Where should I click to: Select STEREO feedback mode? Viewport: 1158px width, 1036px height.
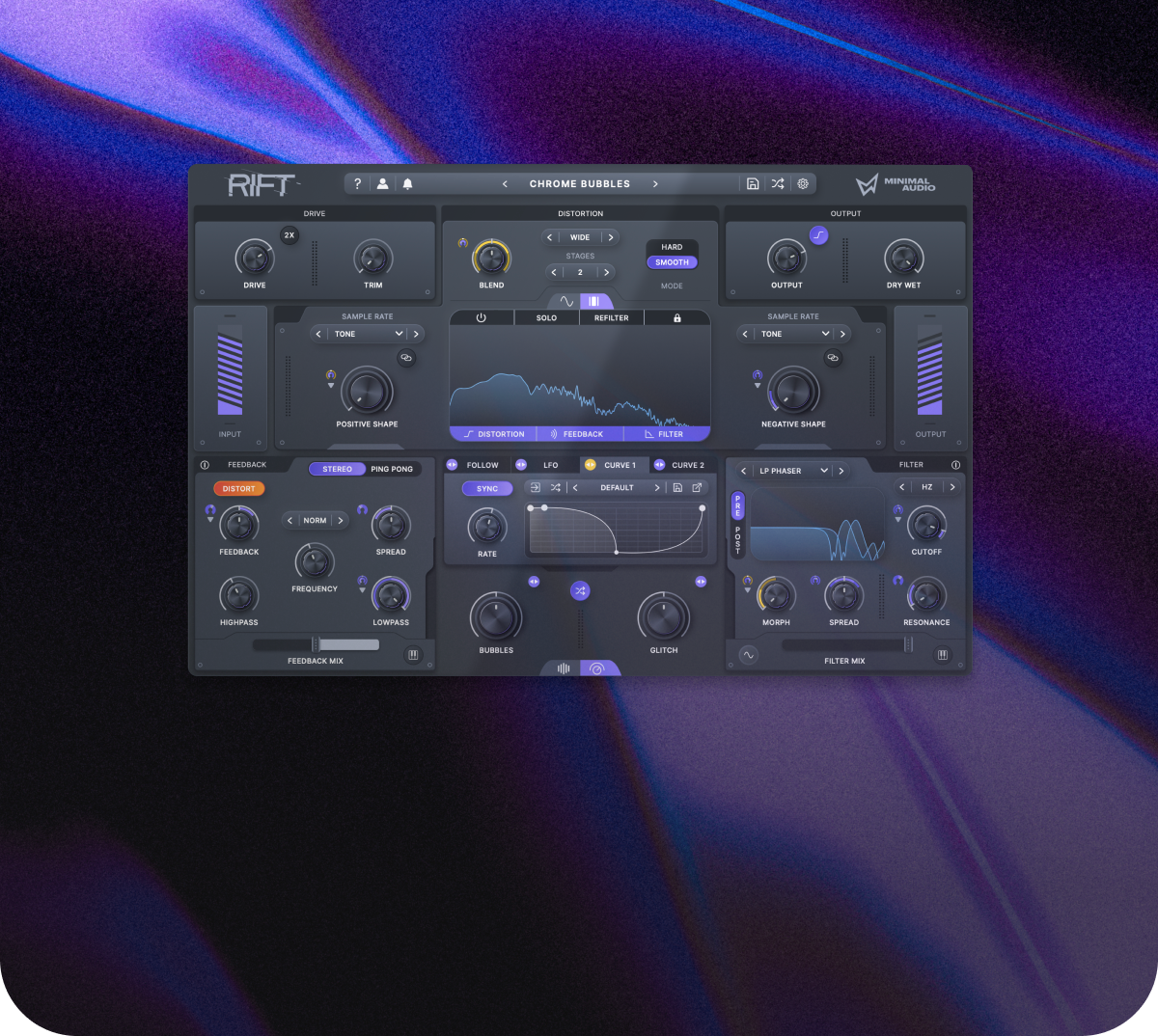tap(337, 469)
